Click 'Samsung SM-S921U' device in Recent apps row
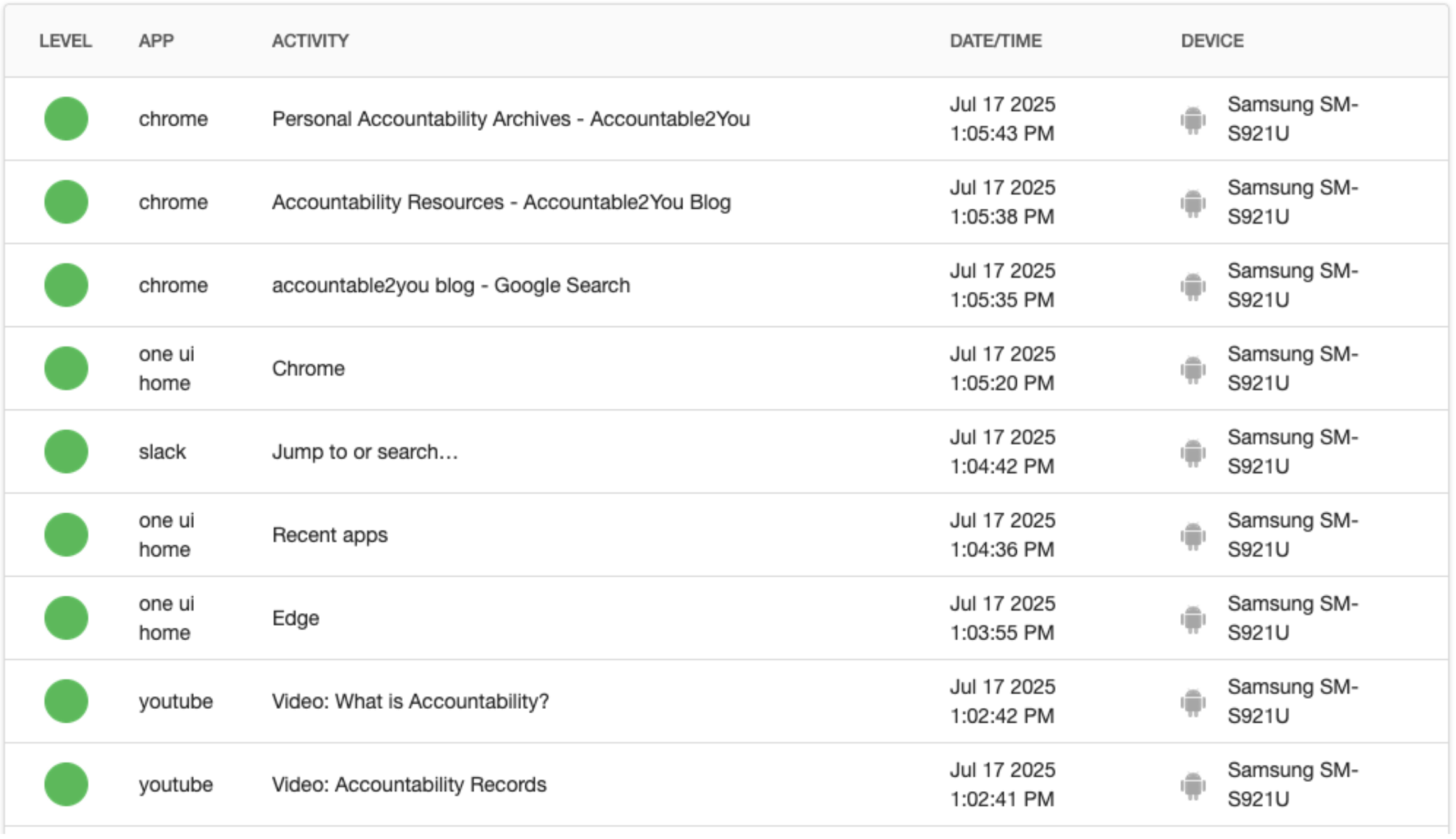The width and height of the screenshot is (1456, 839). click(1293, 535)
